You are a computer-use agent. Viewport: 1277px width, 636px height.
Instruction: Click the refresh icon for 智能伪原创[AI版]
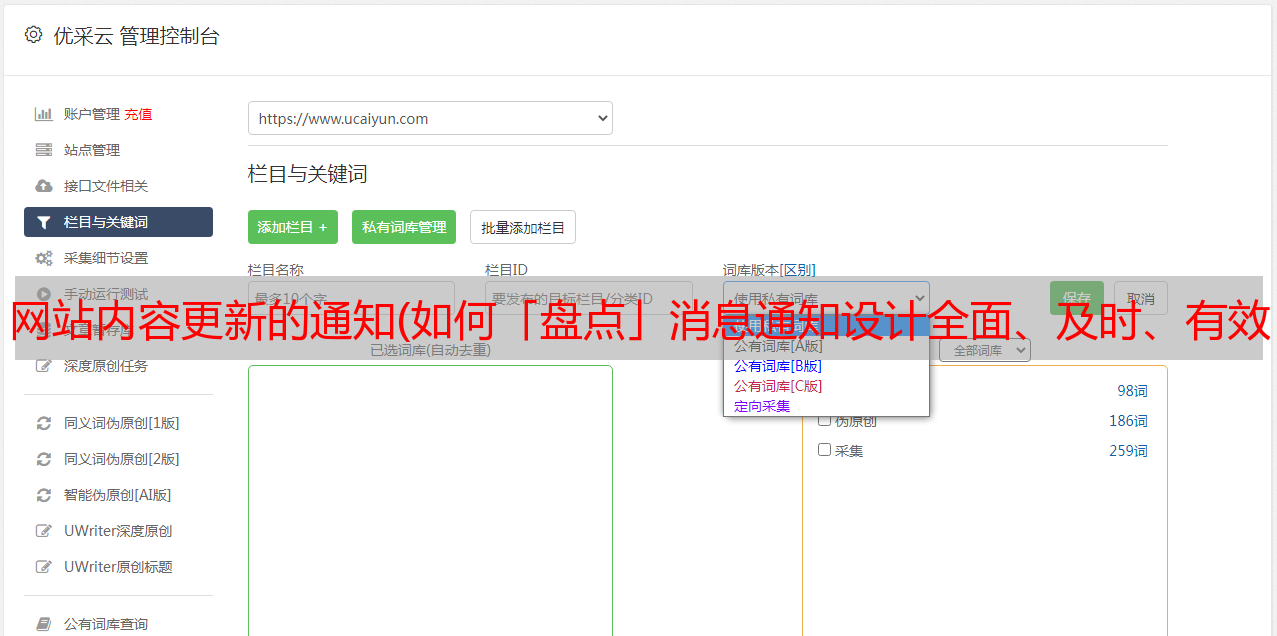coord(43,495)
